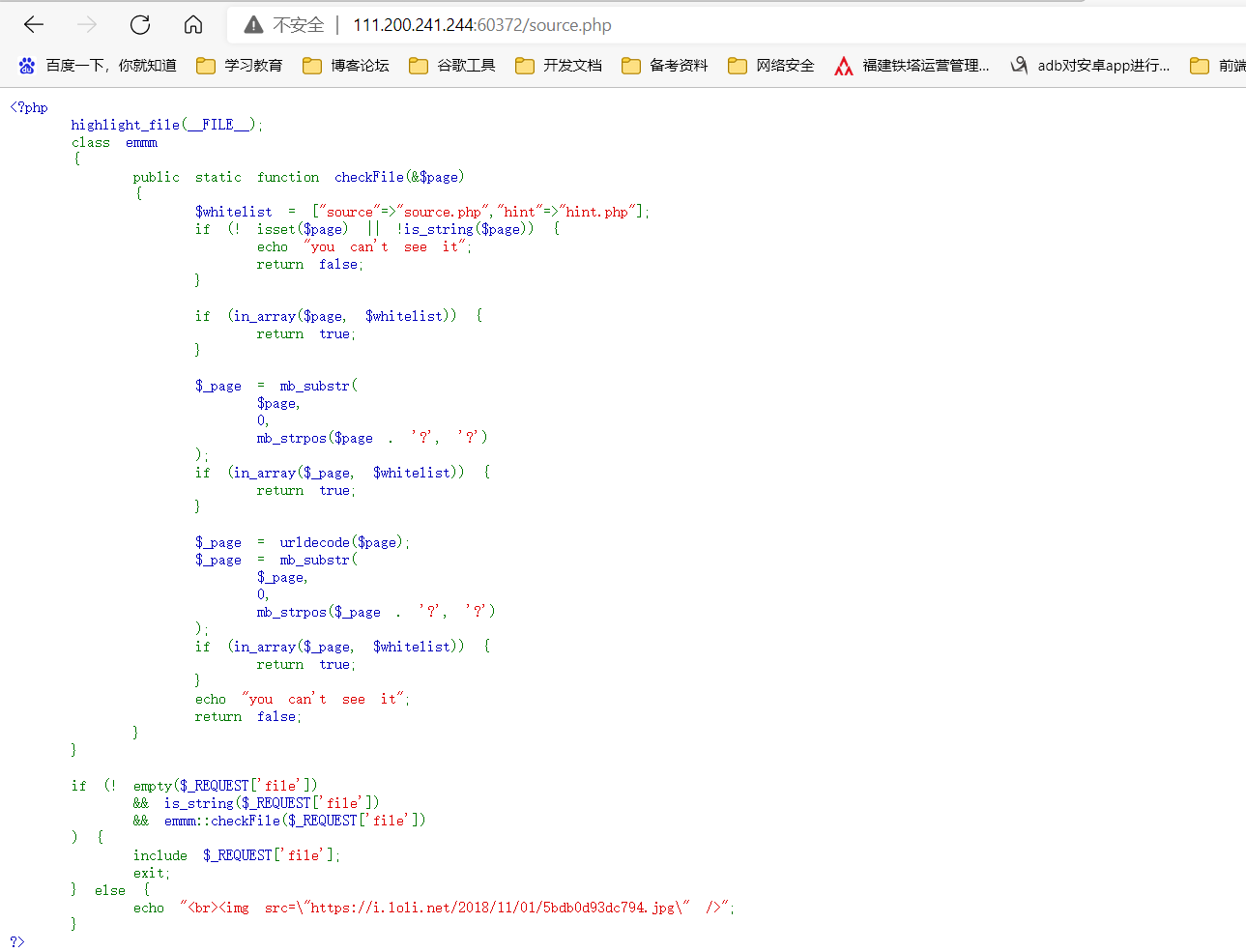Screen dimensions: 1246x952
Task: Click the adb bookmark favicon
Action: pyautogui.click(x=1019, y=66)
